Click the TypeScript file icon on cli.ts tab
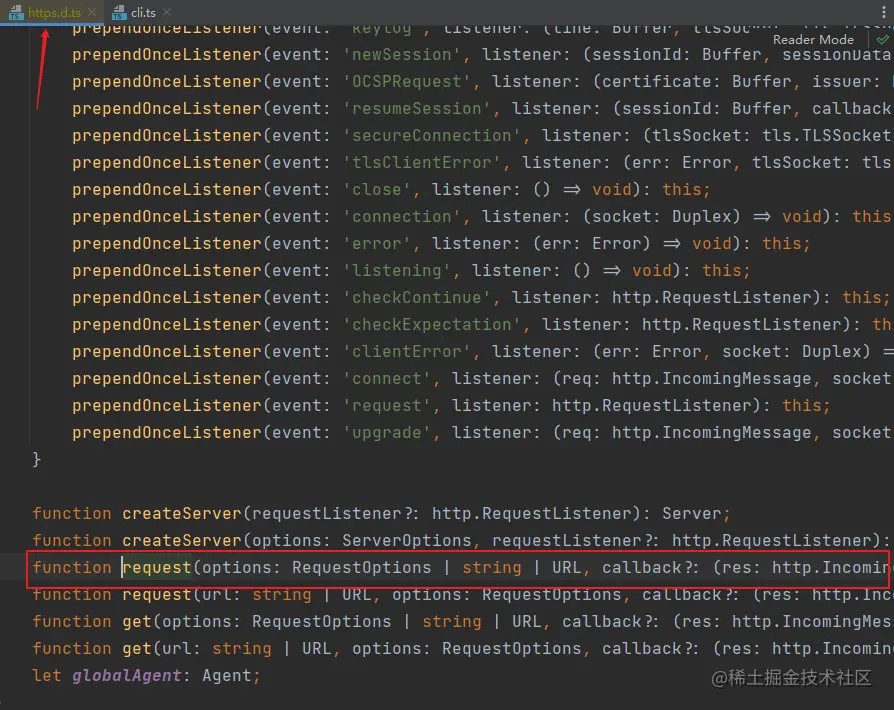894x710 pixels. (x=119, y=12)
